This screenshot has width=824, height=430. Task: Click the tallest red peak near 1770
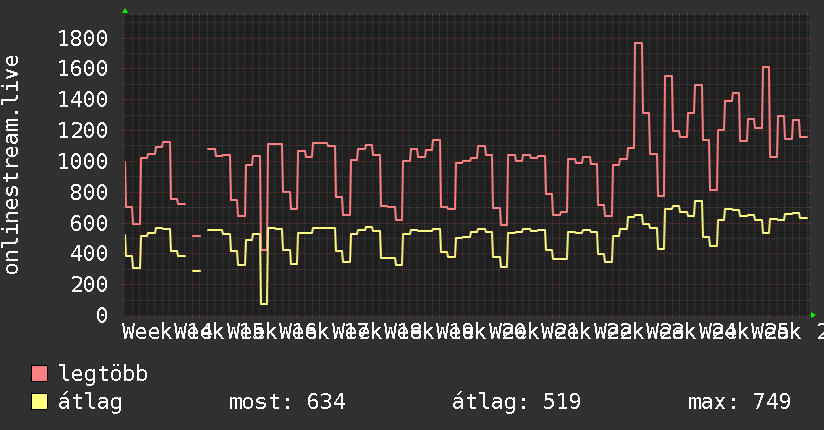click(x=638, y=43)
